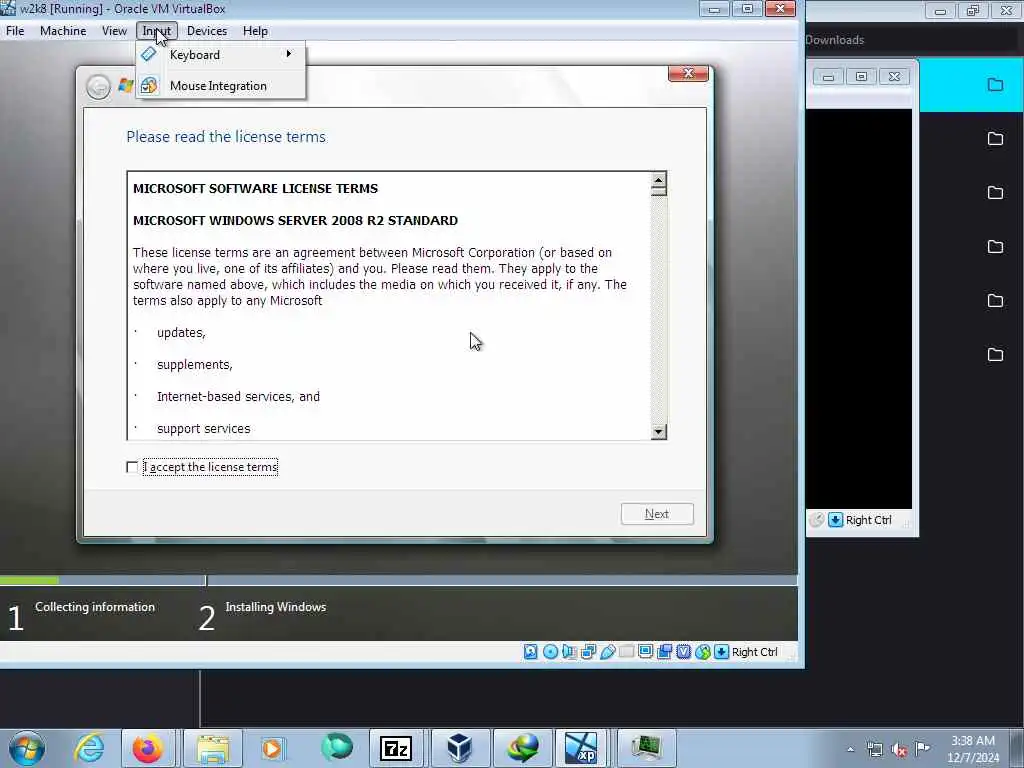Click license text scrollbar up arrow
Viewport: 1024px width, 768px height.
(658, 180)
